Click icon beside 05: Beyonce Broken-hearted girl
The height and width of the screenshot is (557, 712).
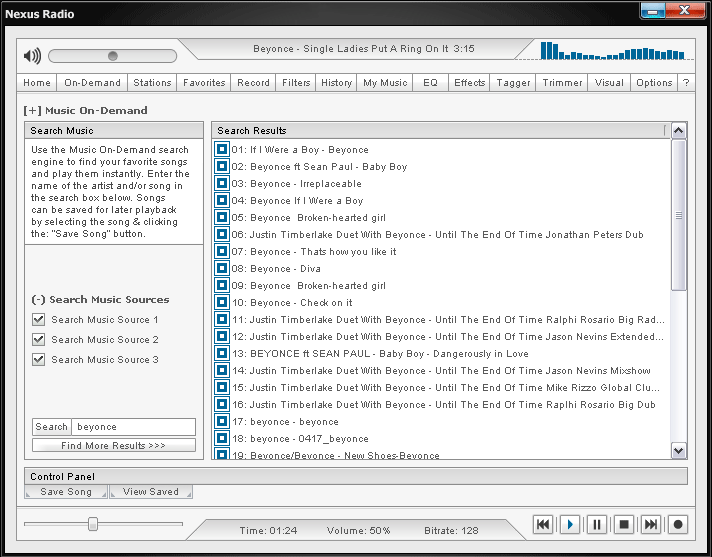click(222, 217)
